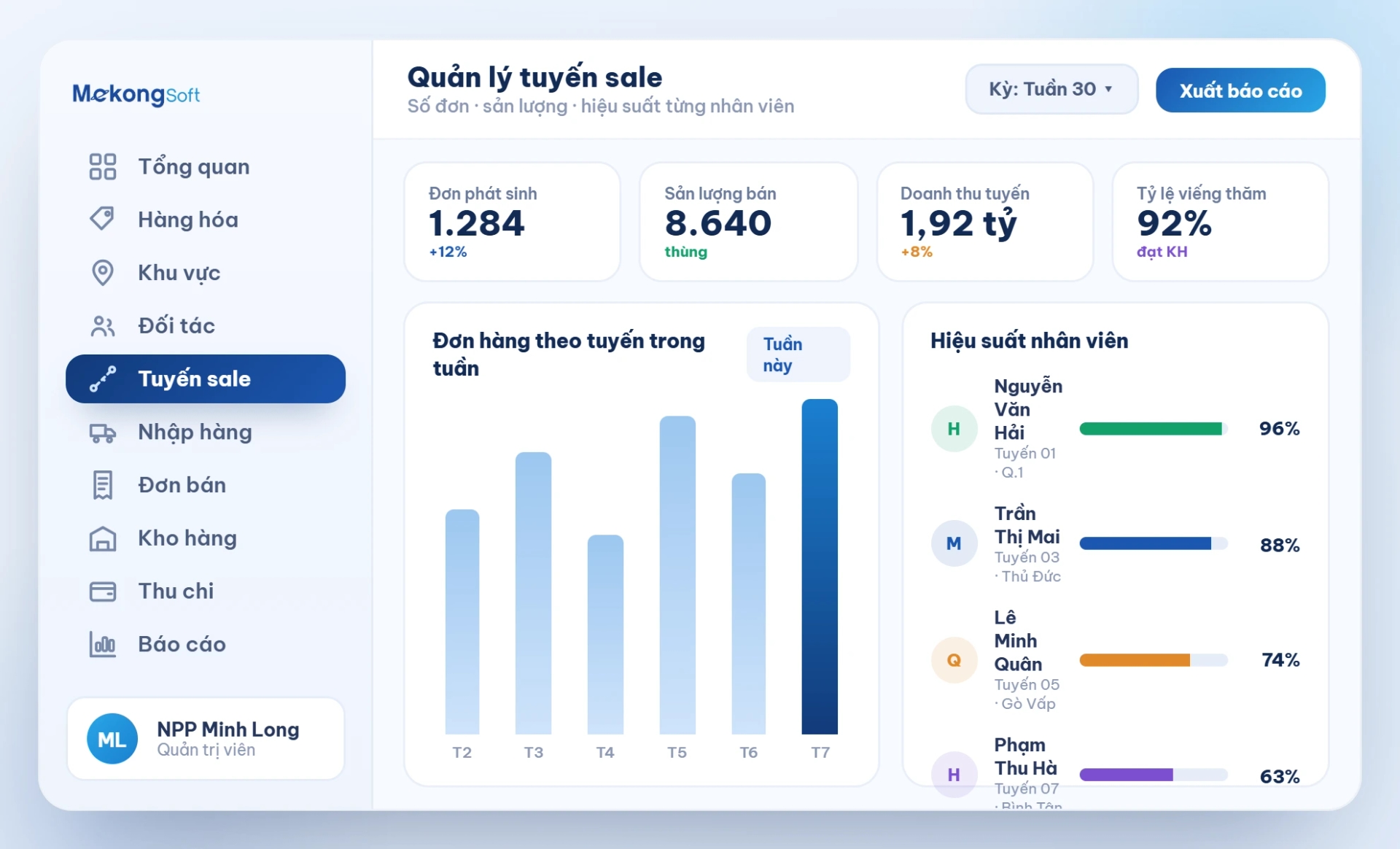Screen dimensions: 1400x849
Task: Click the T7 axis label
Action: (820, 753)
